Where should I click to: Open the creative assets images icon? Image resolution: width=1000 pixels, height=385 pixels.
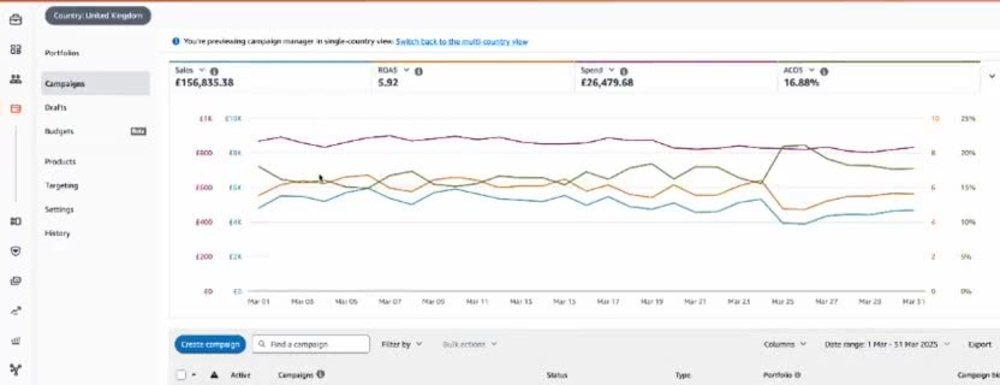point(15,281)
